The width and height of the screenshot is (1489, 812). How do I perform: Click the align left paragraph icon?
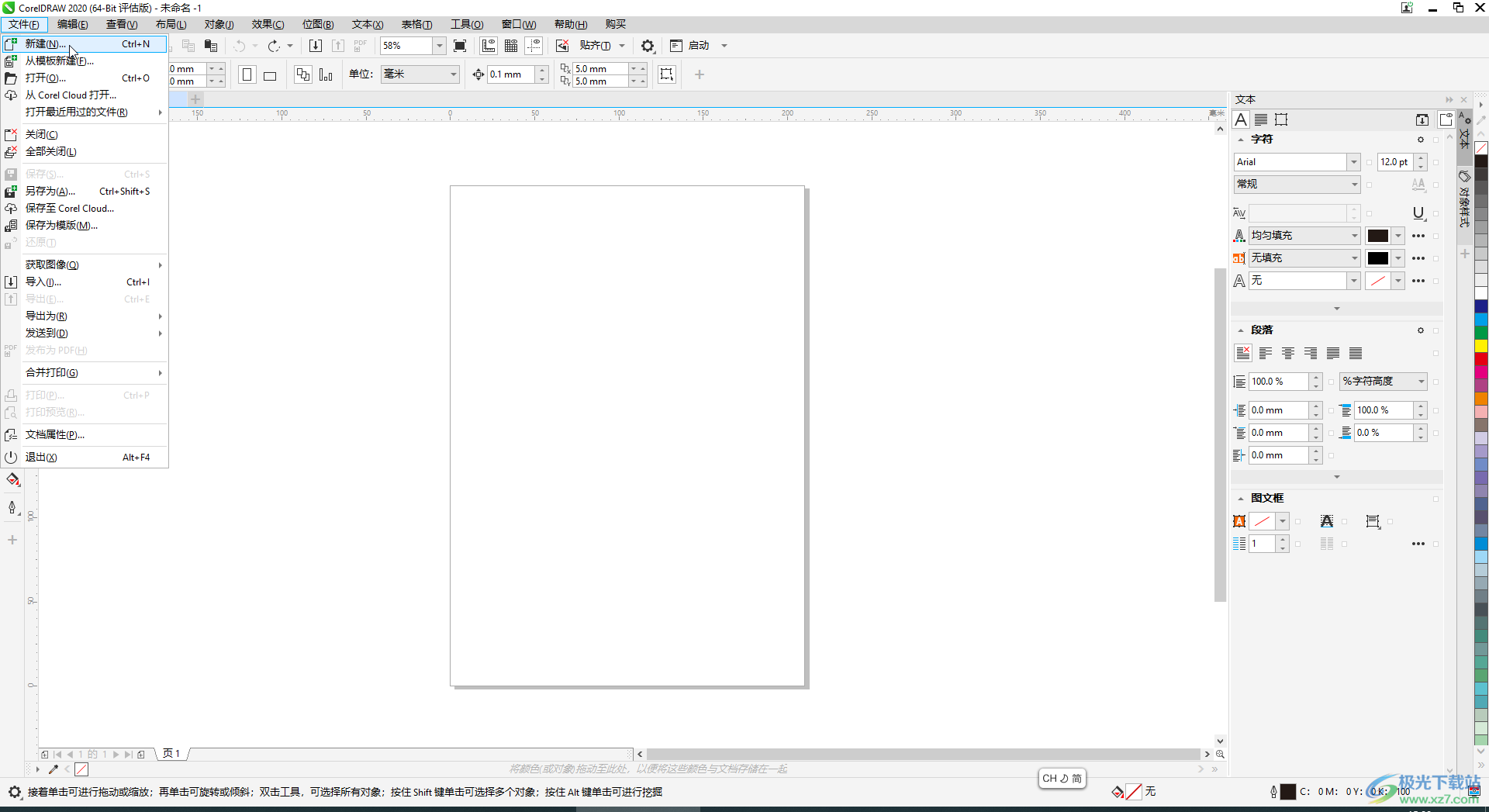[x=1266, y=353]
